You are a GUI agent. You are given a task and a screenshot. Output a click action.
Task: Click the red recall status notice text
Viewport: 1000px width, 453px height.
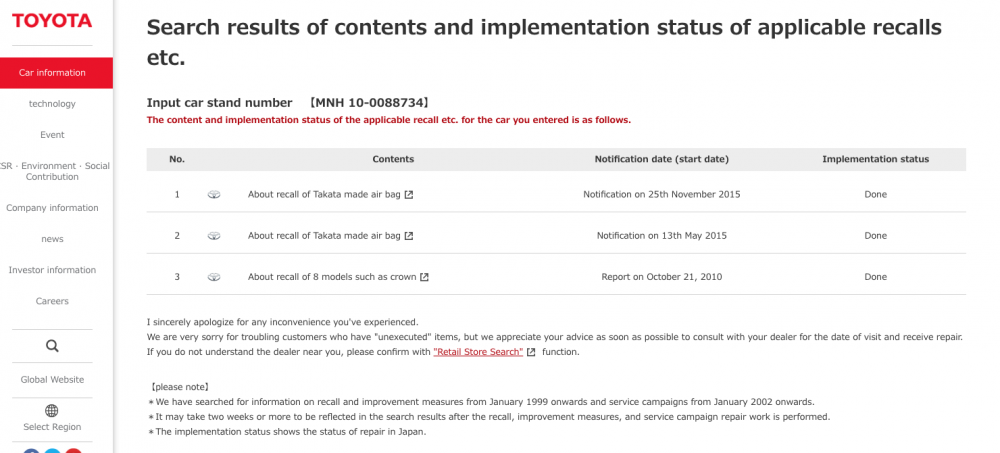[x=388, y=120]
